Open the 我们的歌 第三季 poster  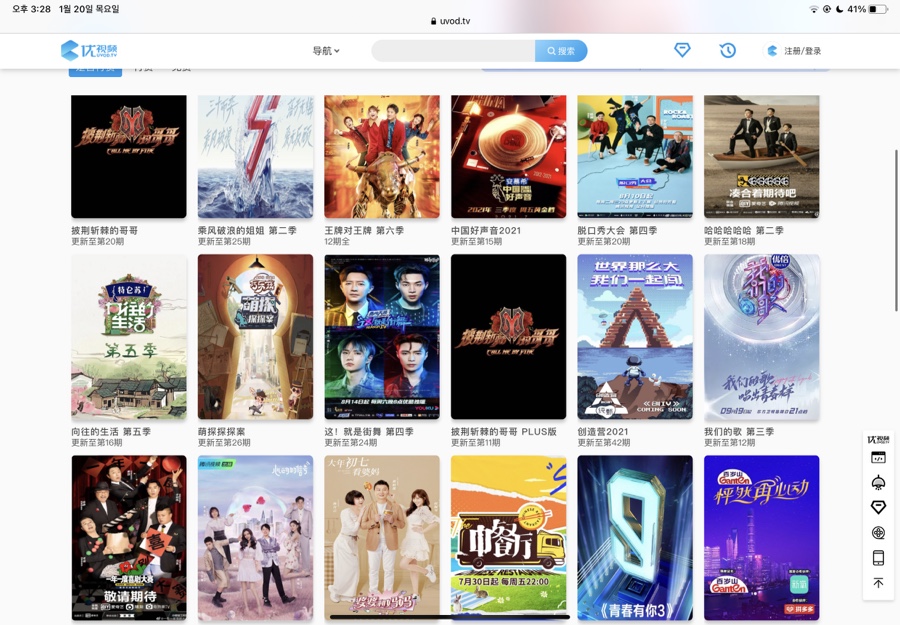[762, 337]
